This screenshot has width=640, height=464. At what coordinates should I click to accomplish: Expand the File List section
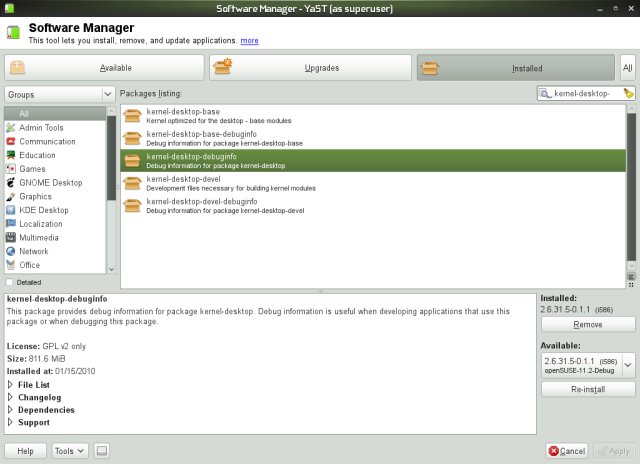click(x=11, y=384)
